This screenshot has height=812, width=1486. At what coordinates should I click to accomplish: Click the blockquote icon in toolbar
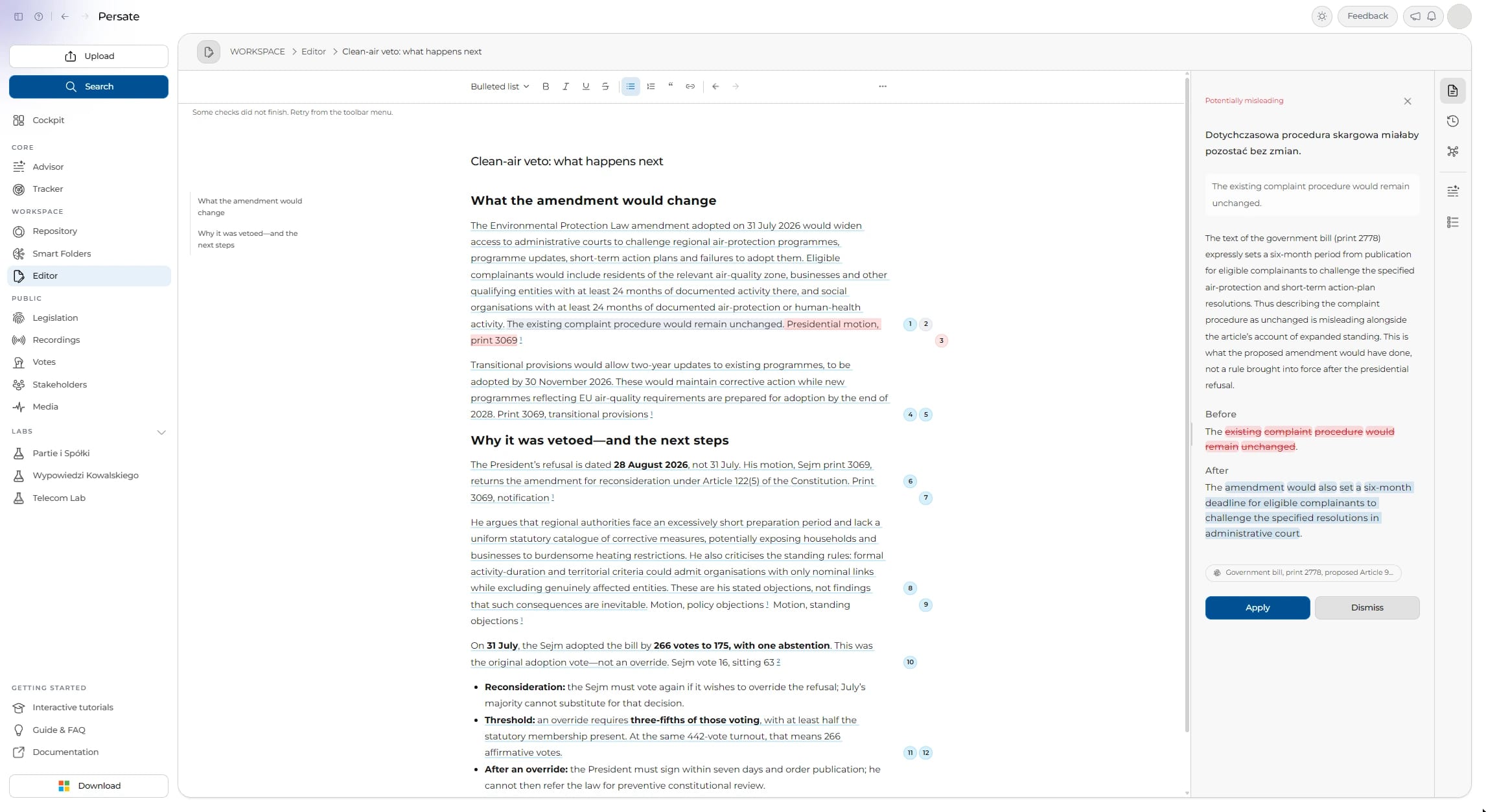pyautogui.click(x=671, y=86)
